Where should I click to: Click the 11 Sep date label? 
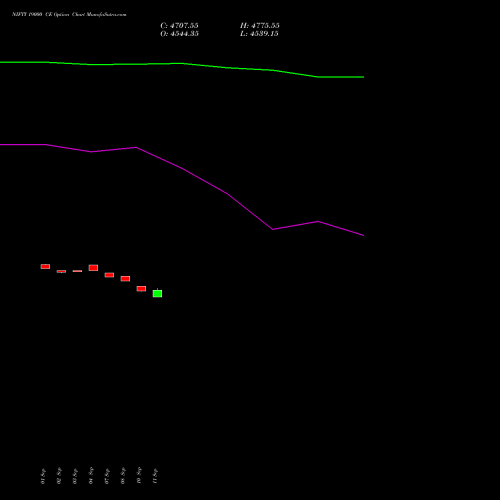(x=155, y=476)
